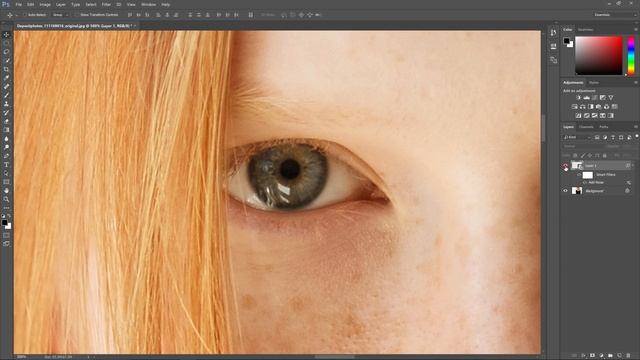Select the History Brush tool
Viewport: 640px width, 360px height.
tap(6, 112)
